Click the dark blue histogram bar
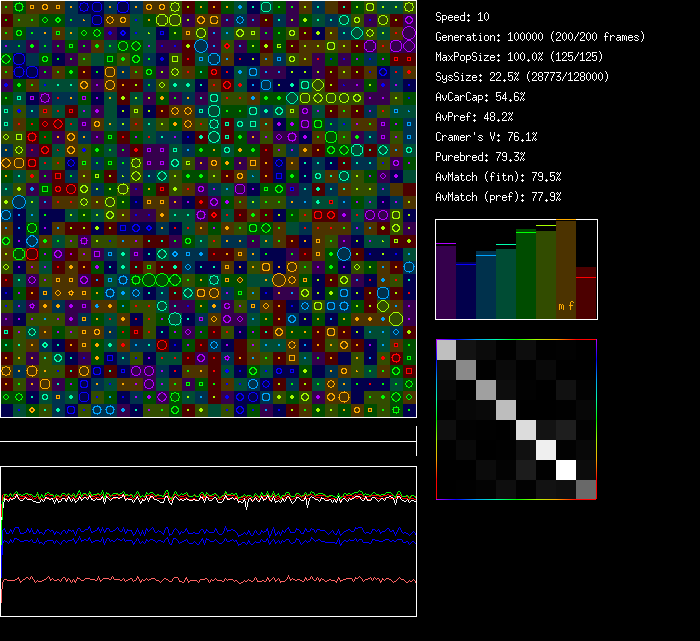 466,291
